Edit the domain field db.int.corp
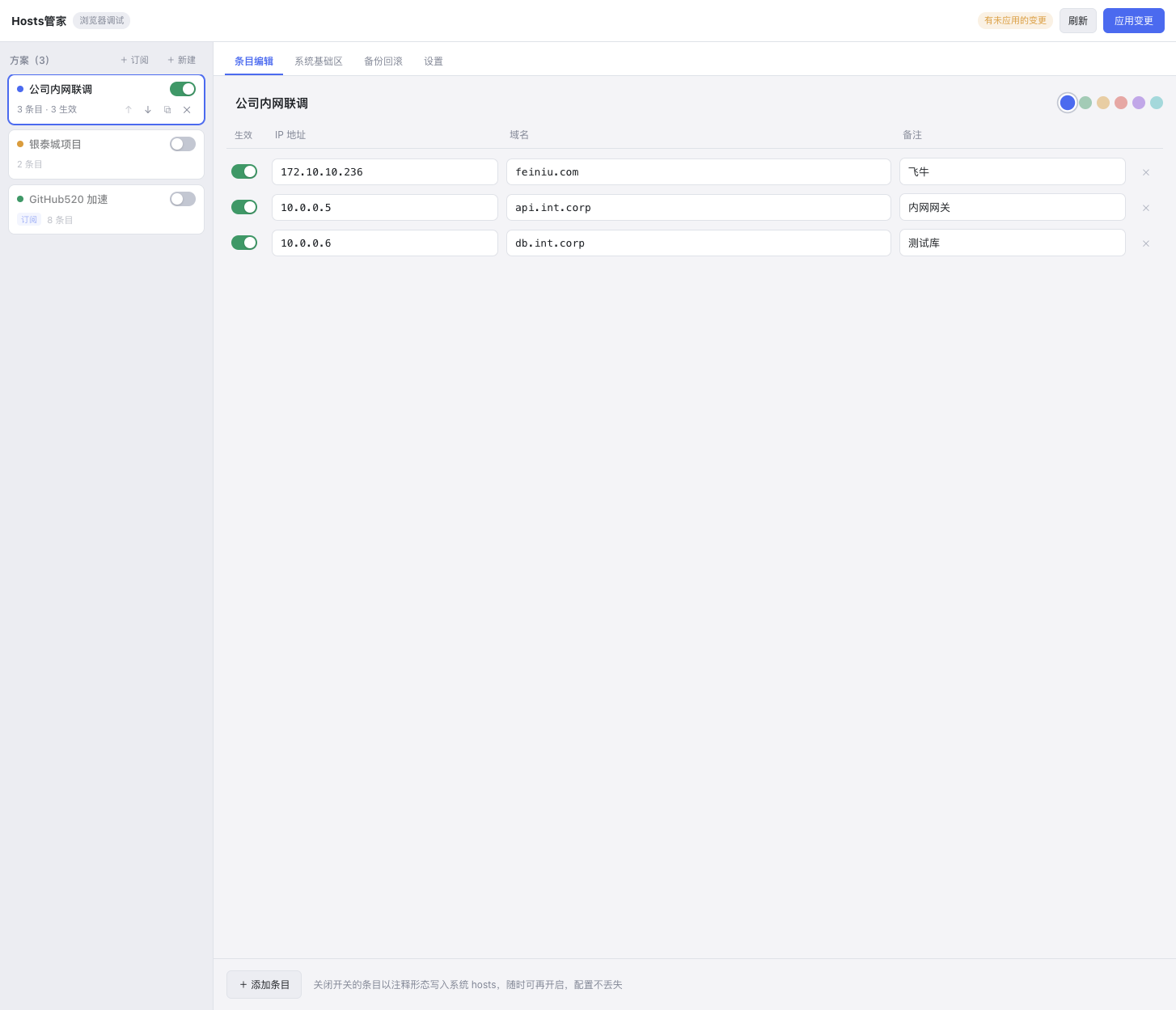The width and height of the screenshot is (1176, 1010). pyautogui.click(x=699, y=243)
